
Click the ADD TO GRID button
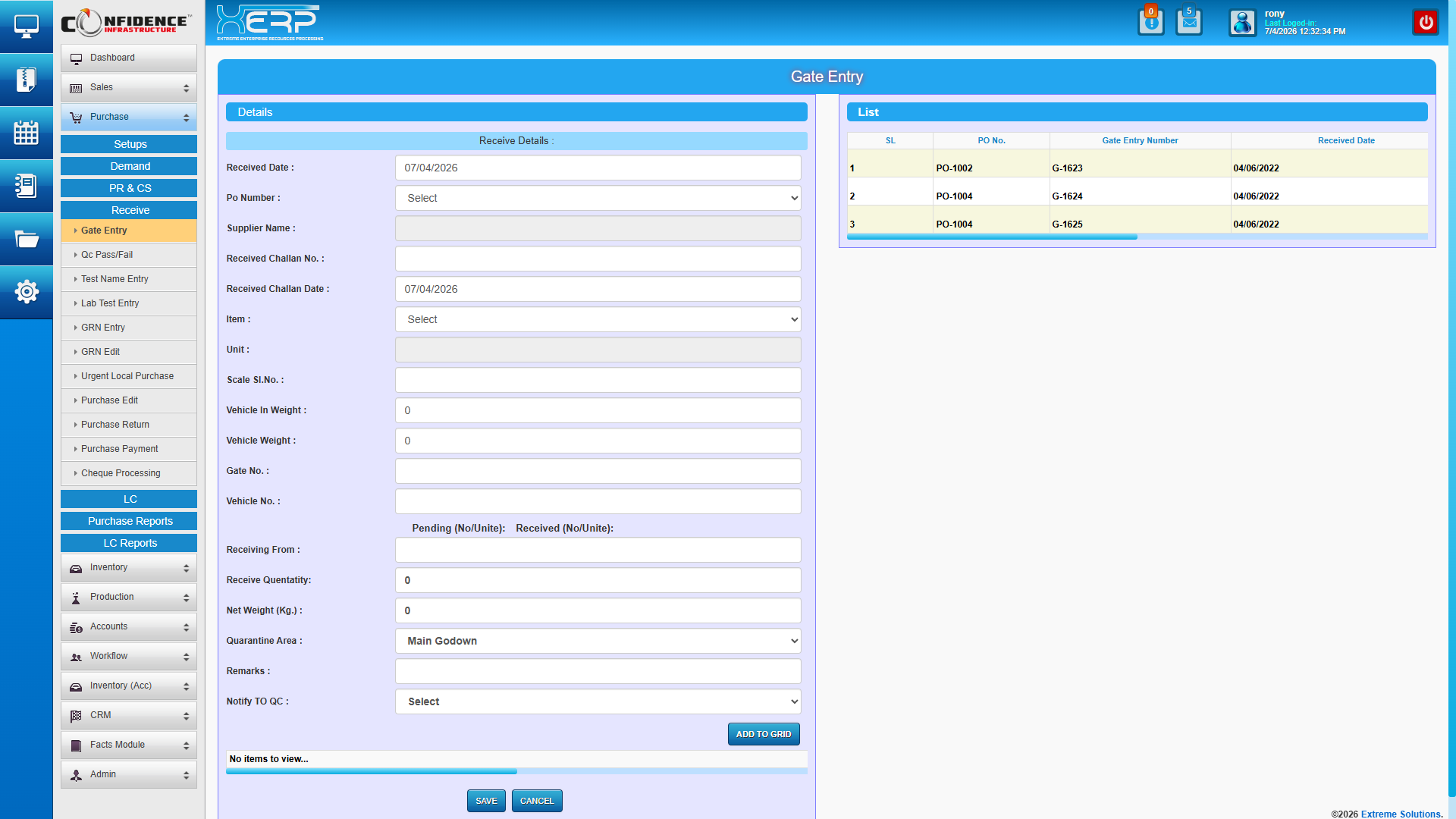tap(764, 734)
